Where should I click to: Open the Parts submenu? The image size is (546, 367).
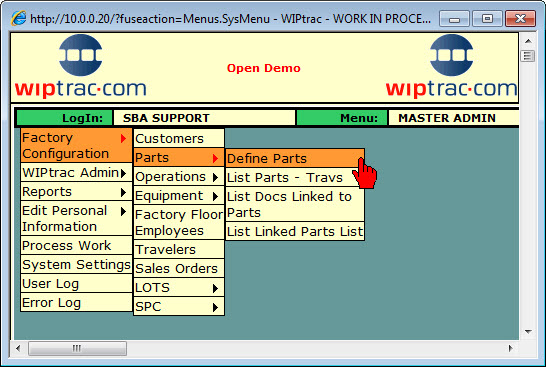pyautogui.click(x=179, y=157)
